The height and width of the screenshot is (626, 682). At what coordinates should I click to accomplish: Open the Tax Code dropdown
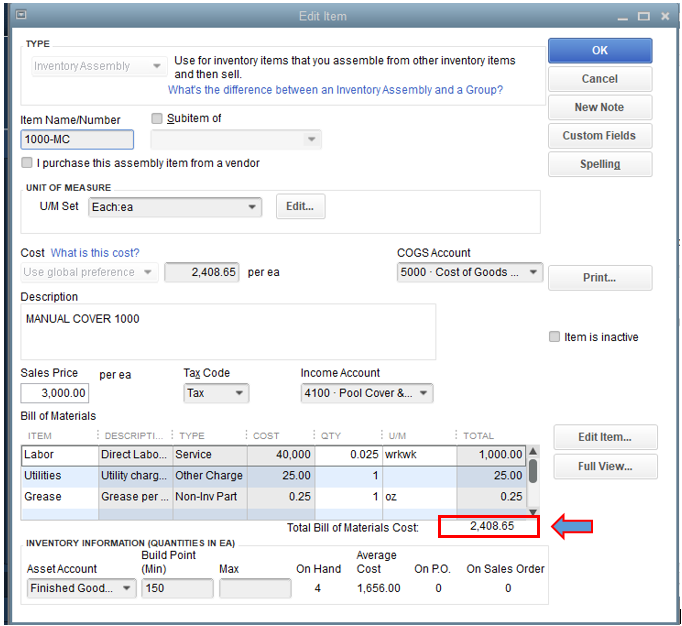pyautogui.click(x=240, y=393)
